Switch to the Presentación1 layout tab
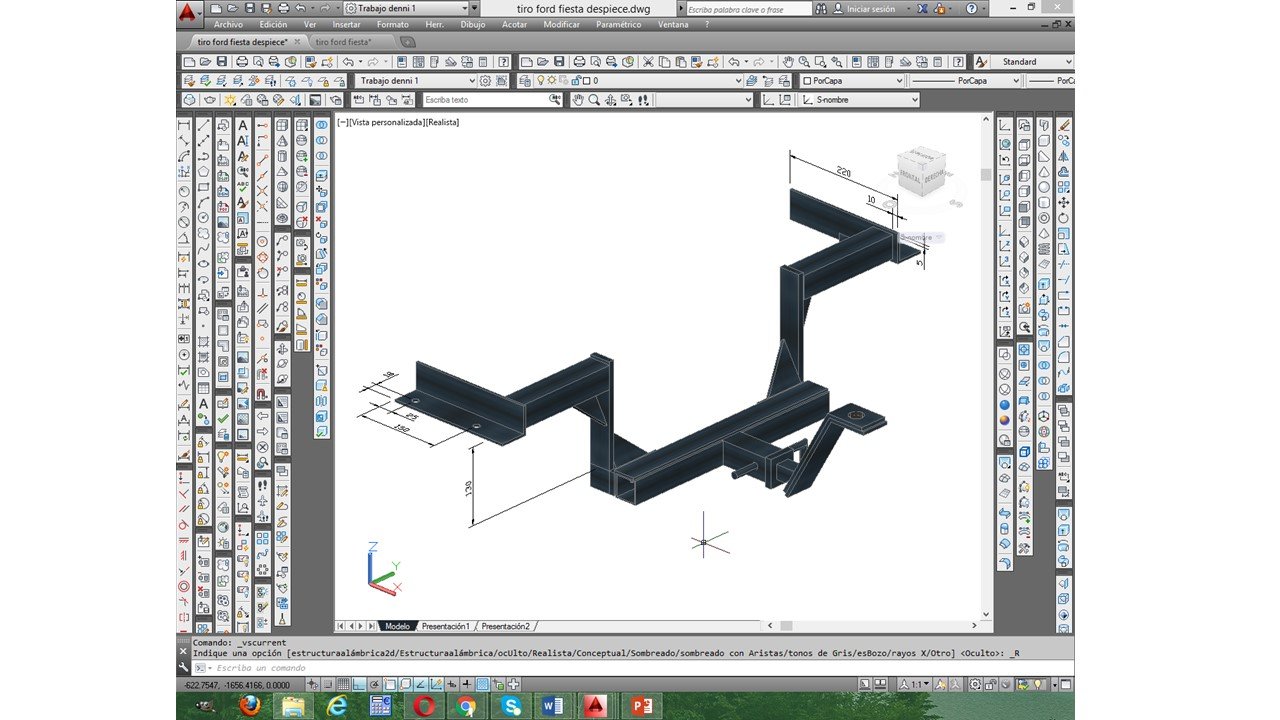Viewport: 1280px width, 720px height. (445, 626)
